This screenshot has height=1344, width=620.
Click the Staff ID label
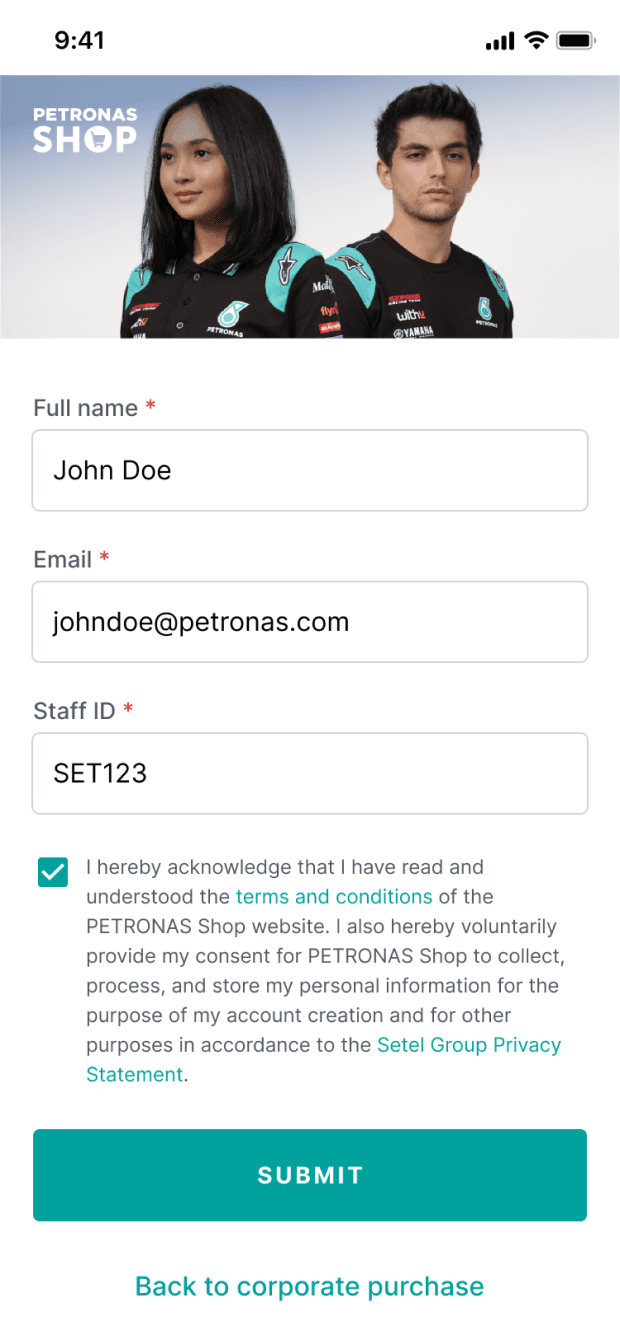(x=74, y=711)
